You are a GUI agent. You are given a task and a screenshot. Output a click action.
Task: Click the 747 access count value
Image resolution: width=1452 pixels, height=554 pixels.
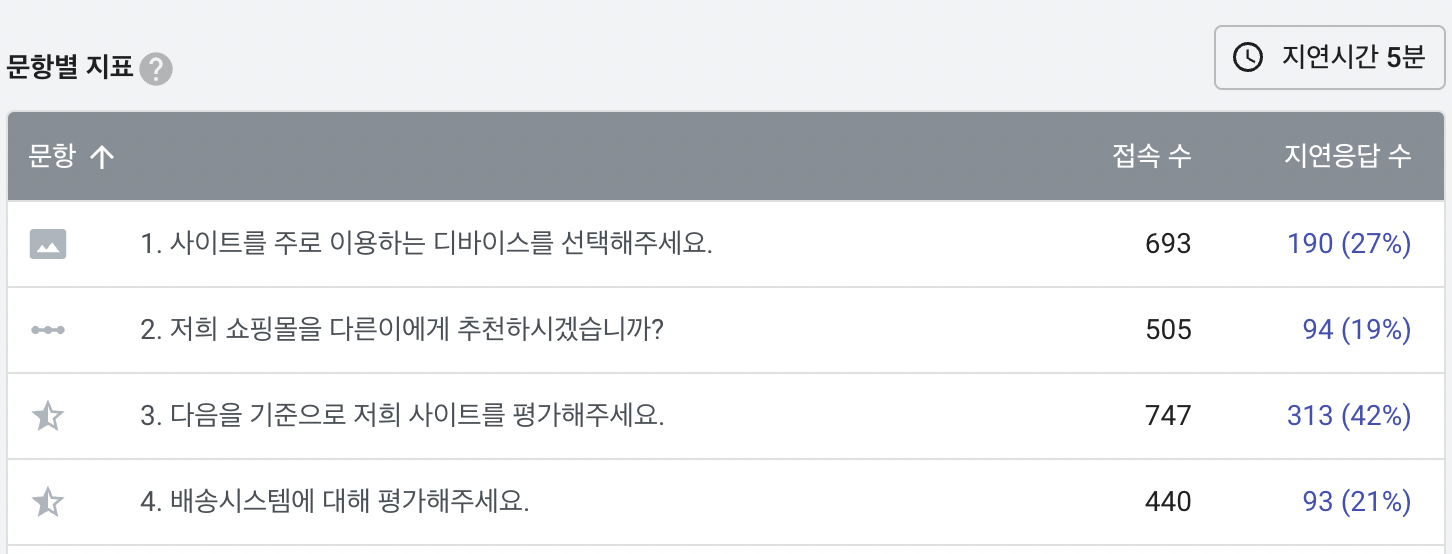[x=1168, y=415]
